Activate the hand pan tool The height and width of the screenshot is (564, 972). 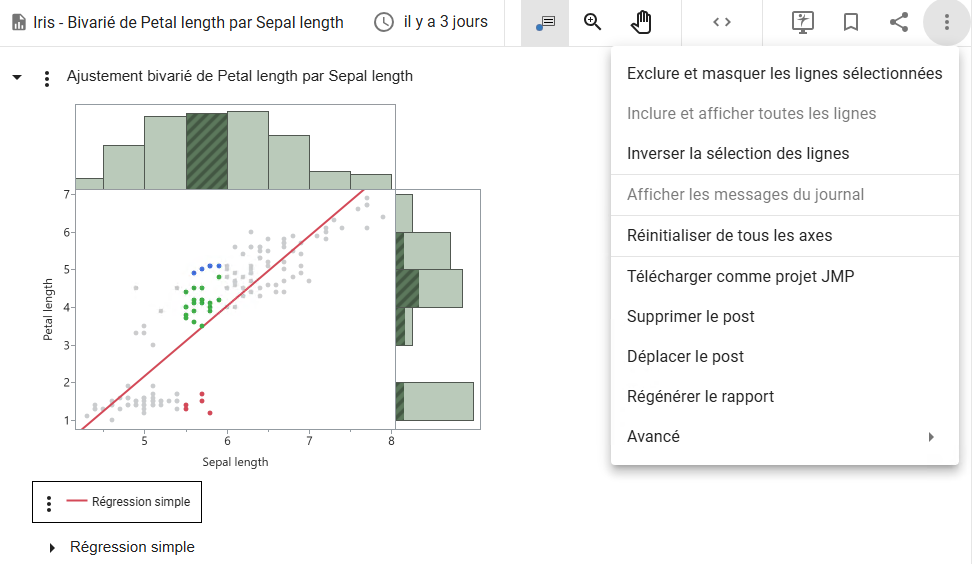coord(641,22)
